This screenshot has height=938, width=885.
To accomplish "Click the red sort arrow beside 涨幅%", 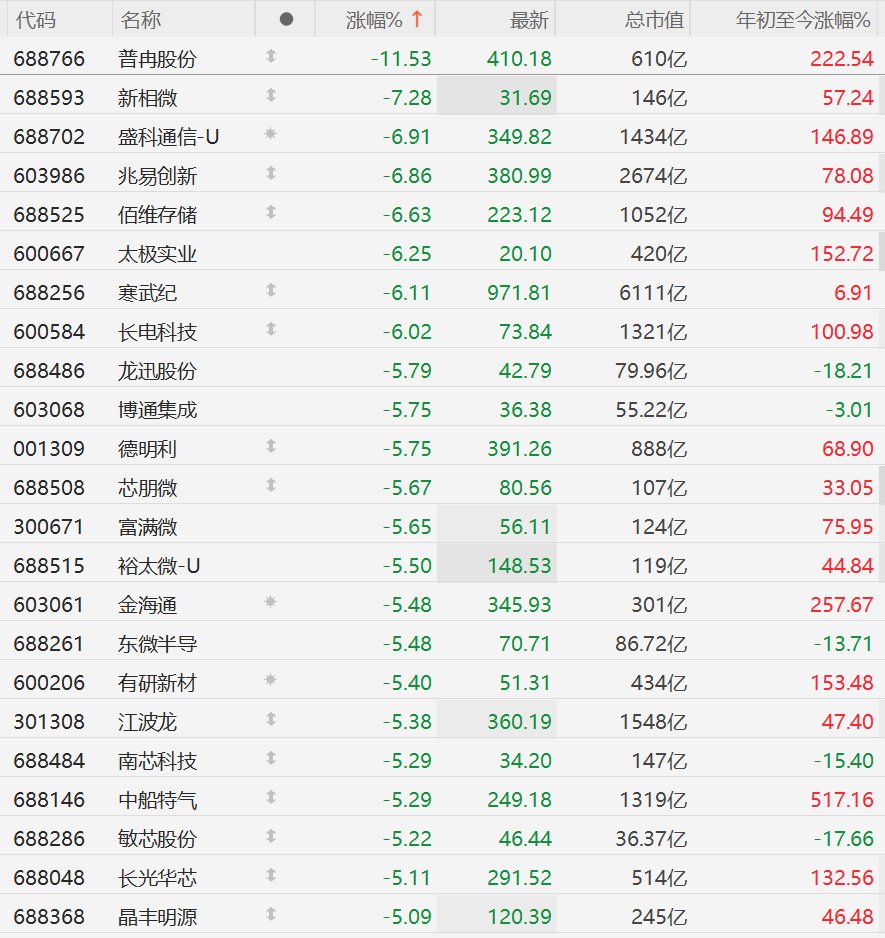I will point(417,19).
